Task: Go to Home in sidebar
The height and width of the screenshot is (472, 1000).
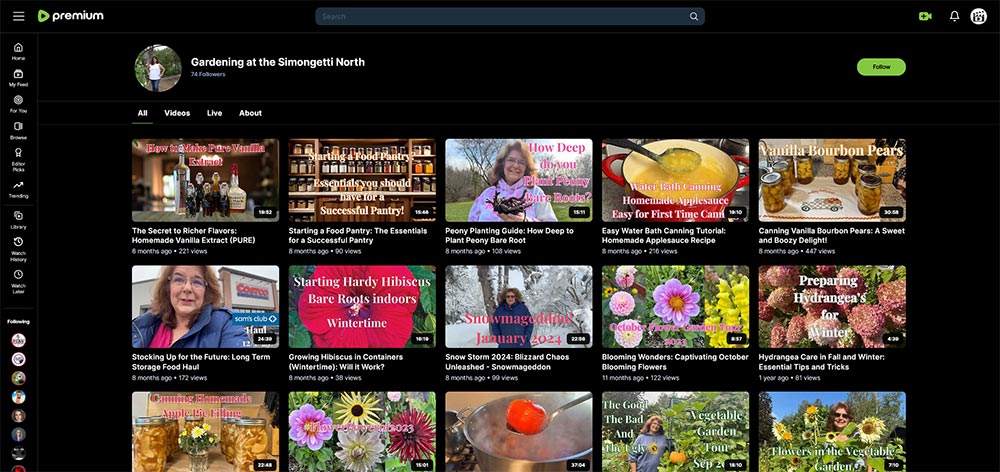Action: pos(18,51)
